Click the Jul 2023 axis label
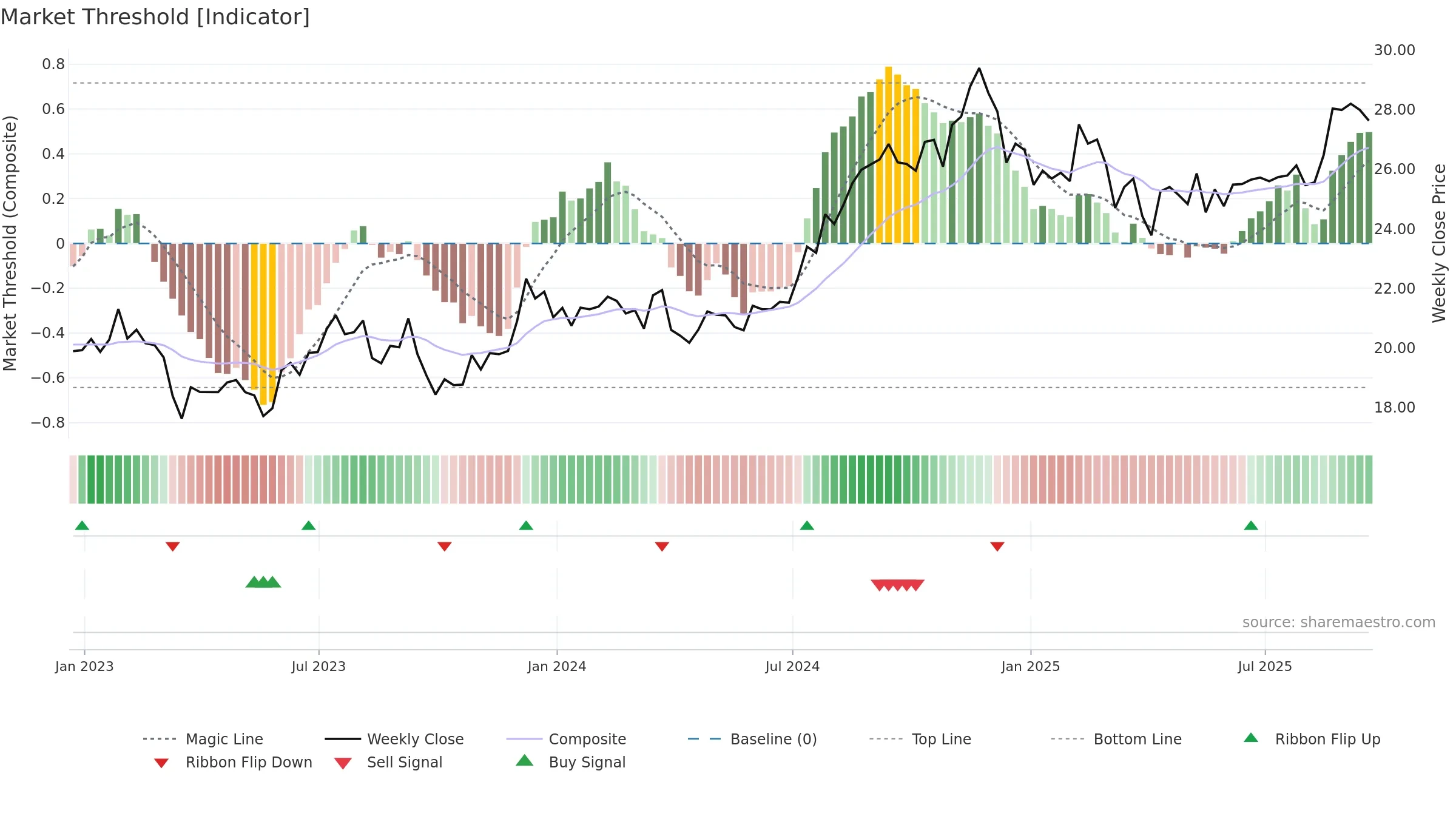The image size is (1456, 819). point(318,666)
